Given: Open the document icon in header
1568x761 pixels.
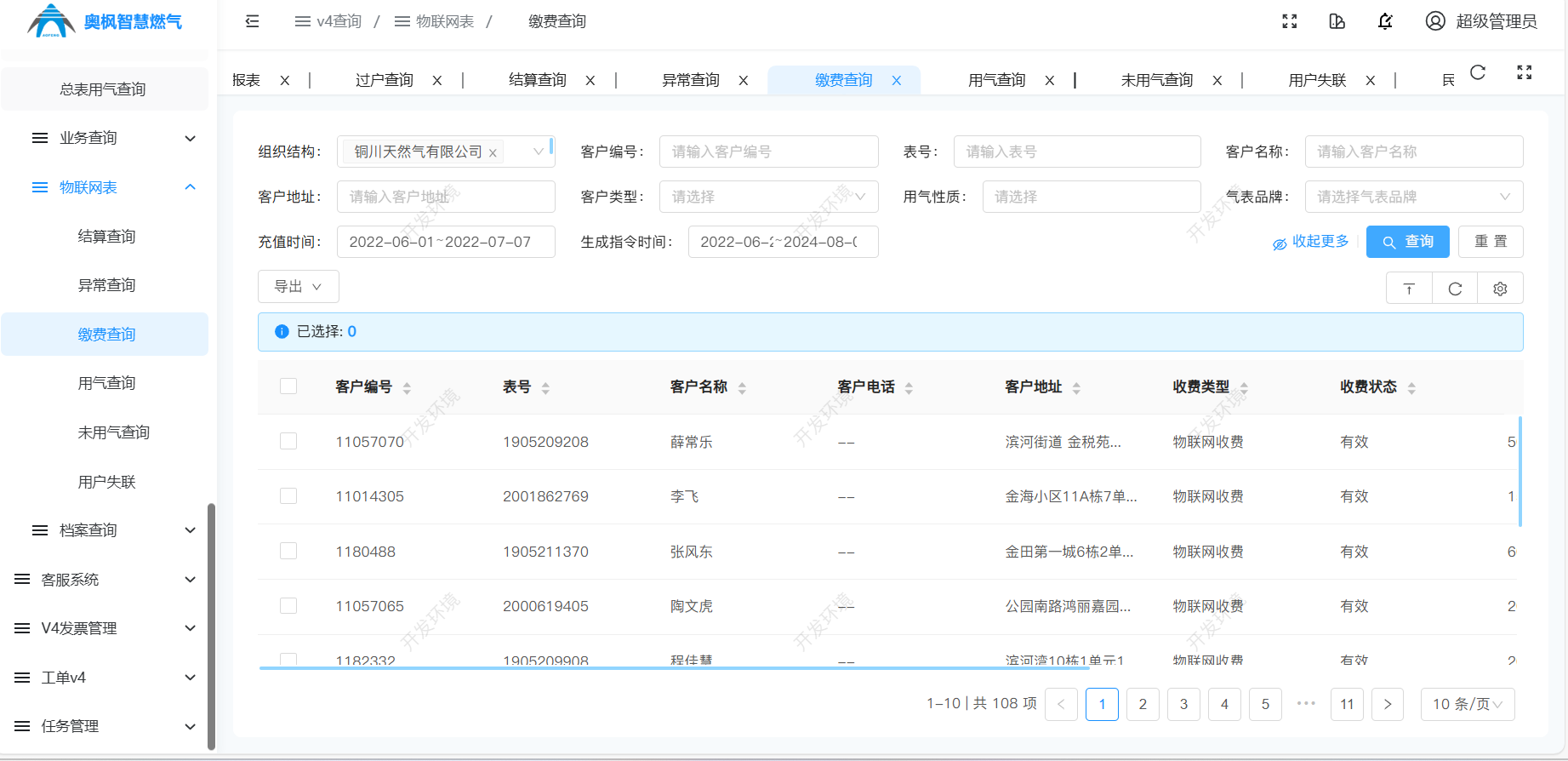Looking at the screenshot, I should (1337, 21).
